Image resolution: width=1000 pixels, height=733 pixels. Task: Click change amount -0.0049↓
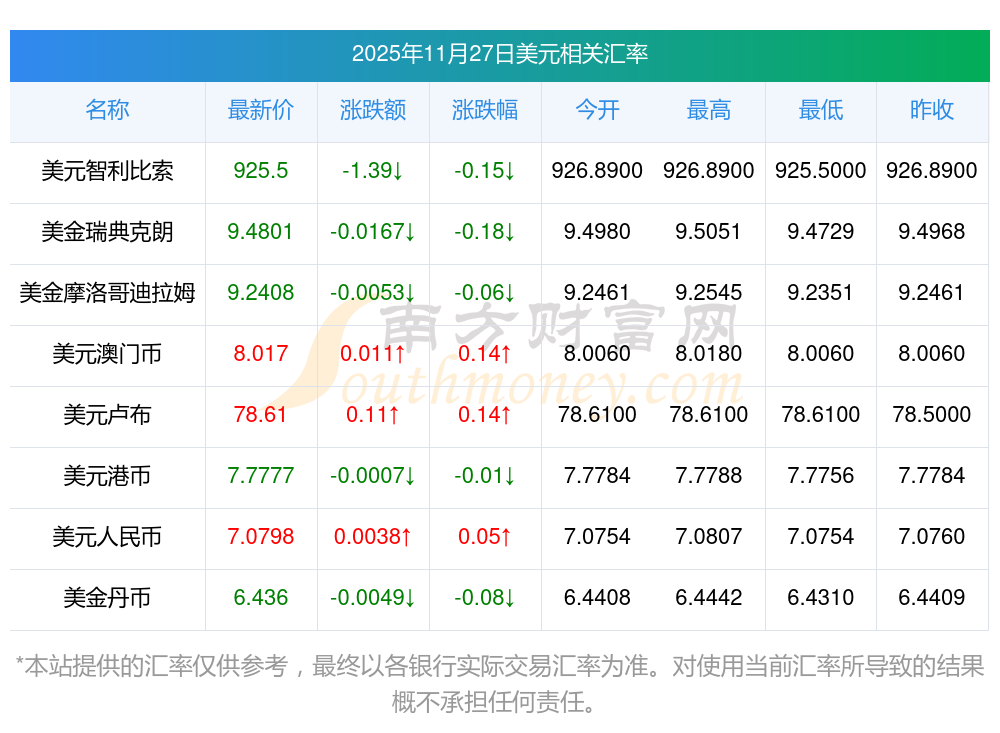[x=372, y=598]
